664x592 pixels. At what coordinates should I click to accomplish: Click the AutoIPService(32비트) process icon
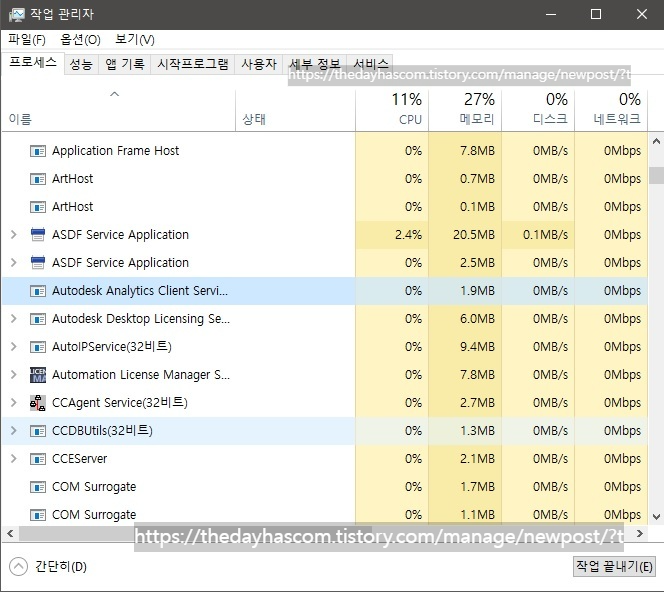(x=38, y=347)
